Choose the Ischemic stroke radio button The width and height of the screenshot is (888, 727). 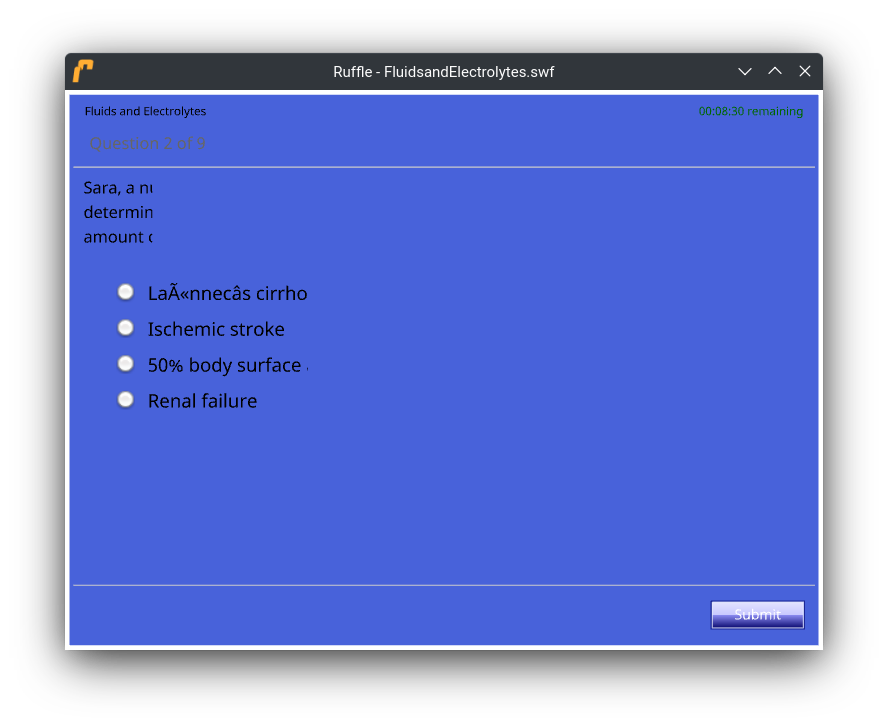[125, 328]
